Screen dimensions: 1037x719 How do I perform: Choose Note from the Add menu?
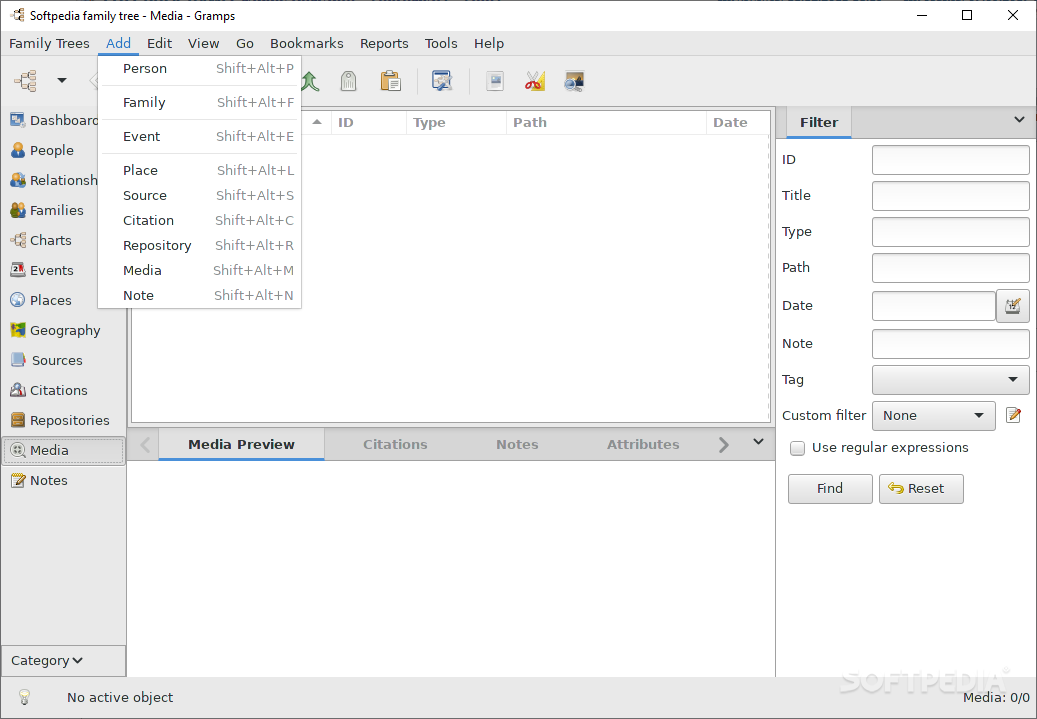[x=200, y=296]
